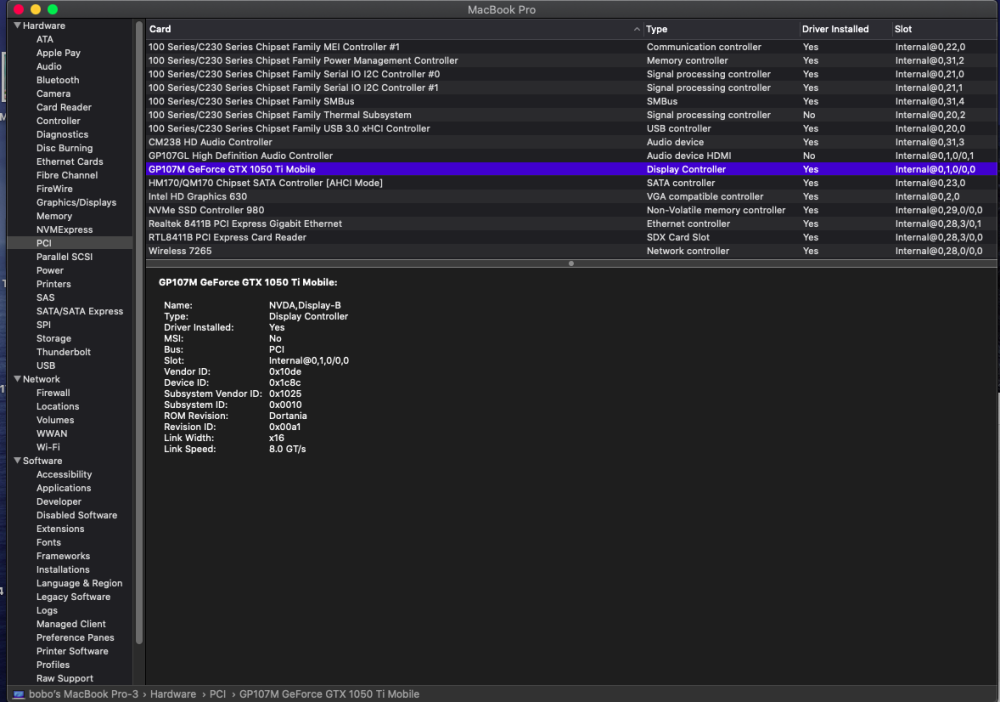Select Memory in the sidebar
Viewport: 1000px width, 702px height.
(54, 216)
